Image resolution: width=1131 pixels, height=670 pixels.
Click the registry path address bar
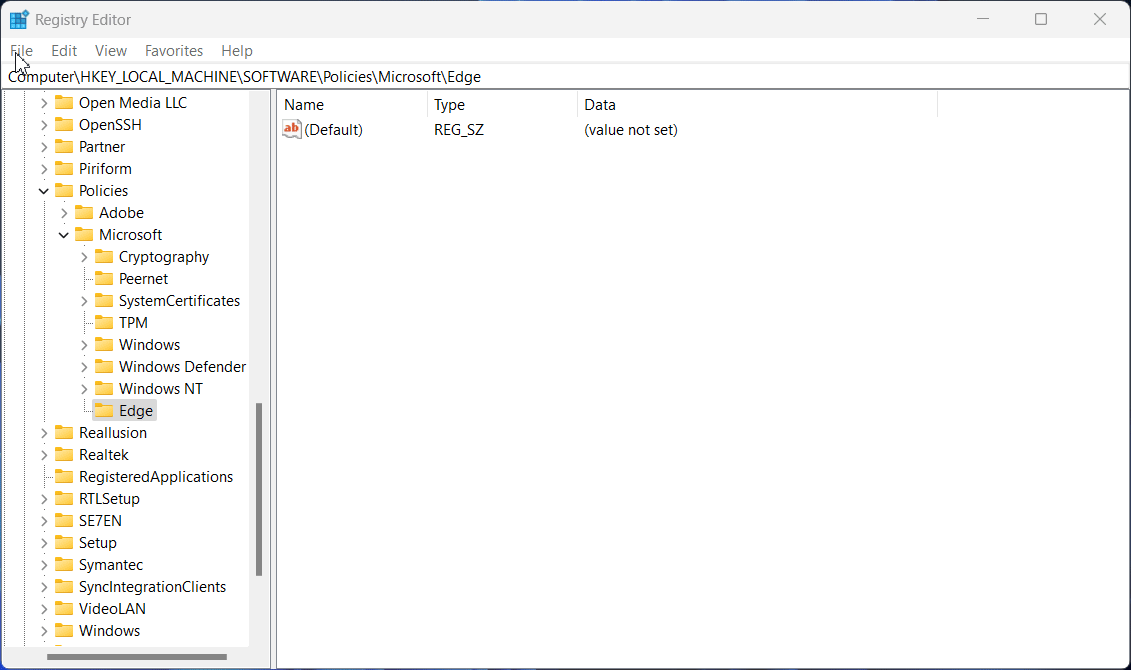(566, 77)
